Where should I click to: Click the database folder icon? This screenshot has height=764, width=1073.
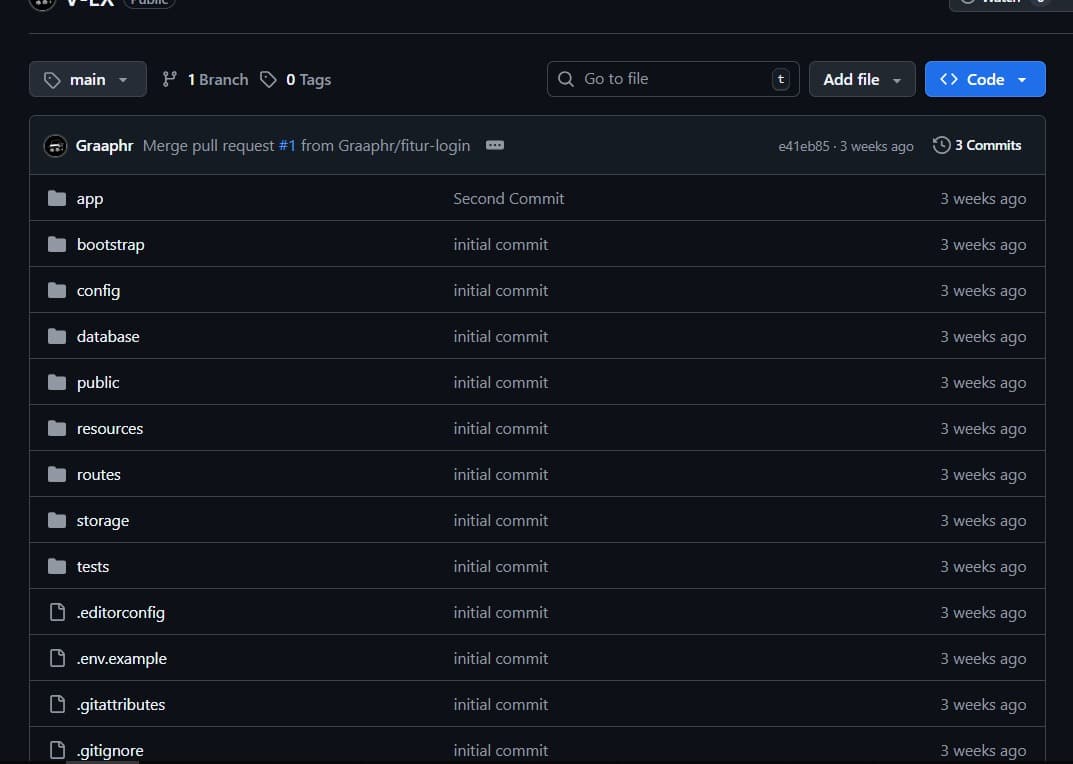57,337
